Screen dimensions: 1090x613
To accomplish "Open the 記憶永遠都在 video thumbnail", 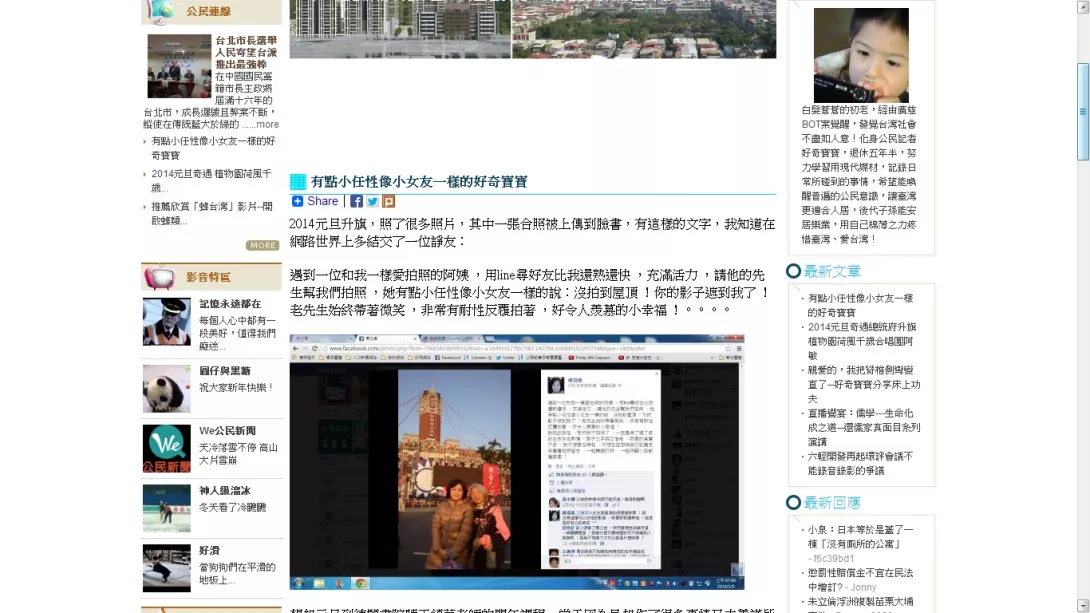I will pyautogui.click(x=166, y=322).
